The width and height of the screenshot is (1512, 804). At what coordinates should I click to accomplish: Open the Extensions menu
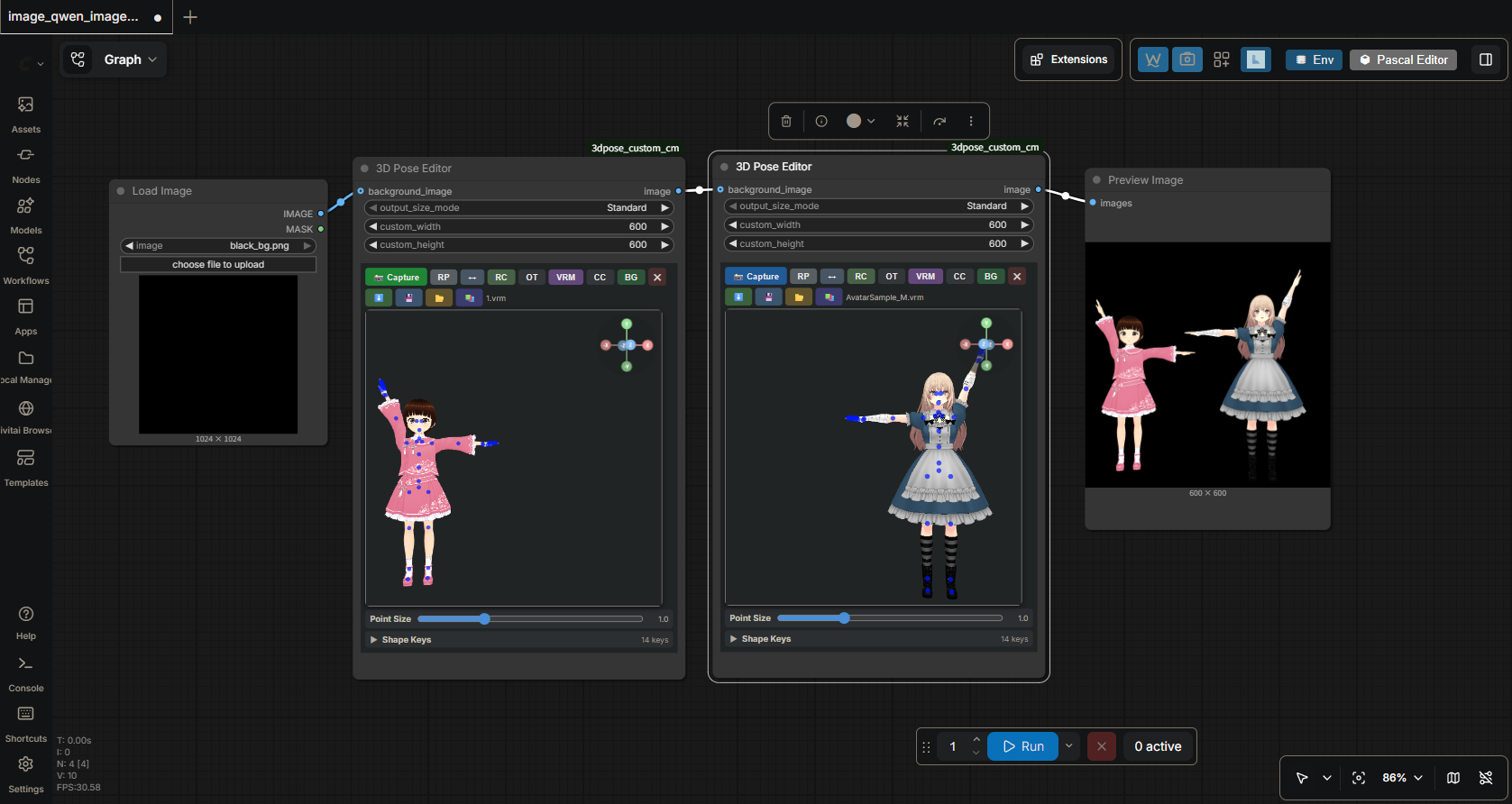[1068, 59]
